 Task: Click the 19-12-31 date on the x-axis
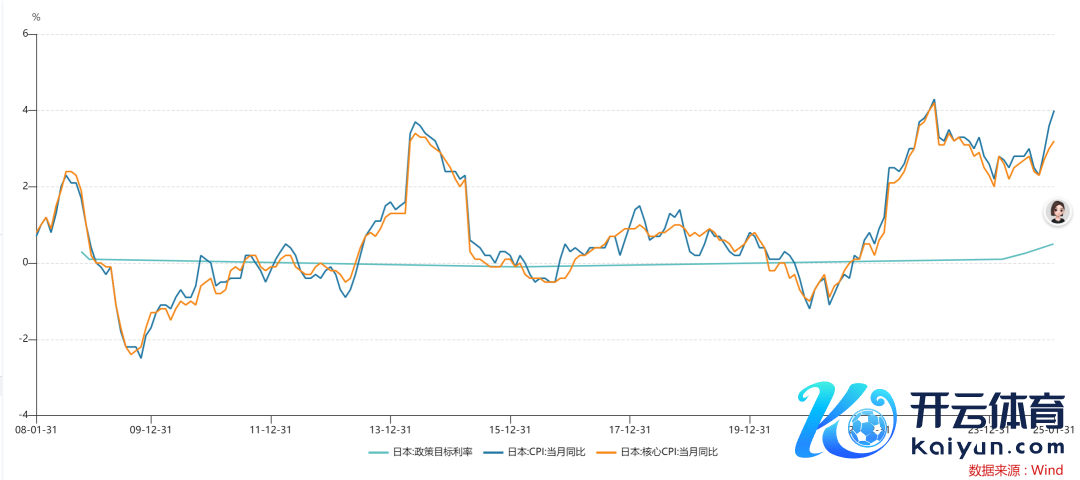(x=750, y=429)
